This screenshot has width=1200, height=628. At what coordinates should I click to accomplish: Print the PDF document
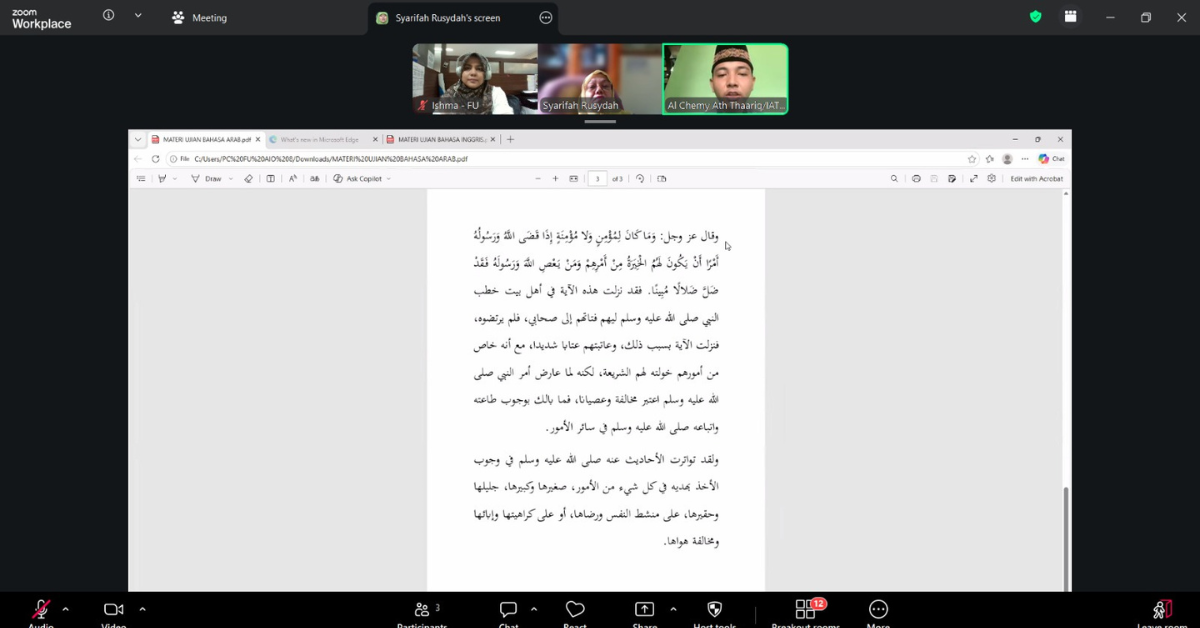point(916,179)
